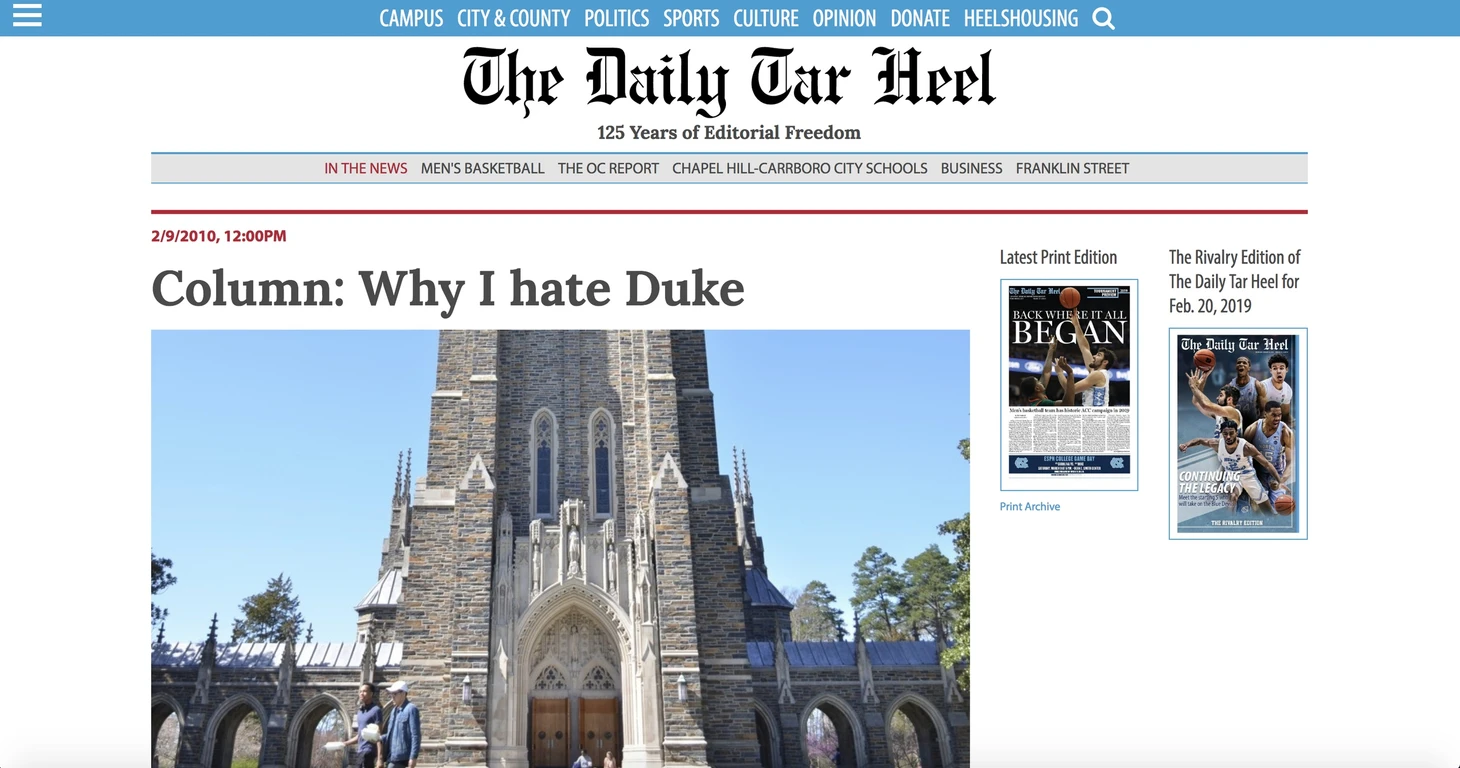The height and width of the screenshot is (768, 1460).
Task: Open the hamburger menu icon
Action: 27,15
